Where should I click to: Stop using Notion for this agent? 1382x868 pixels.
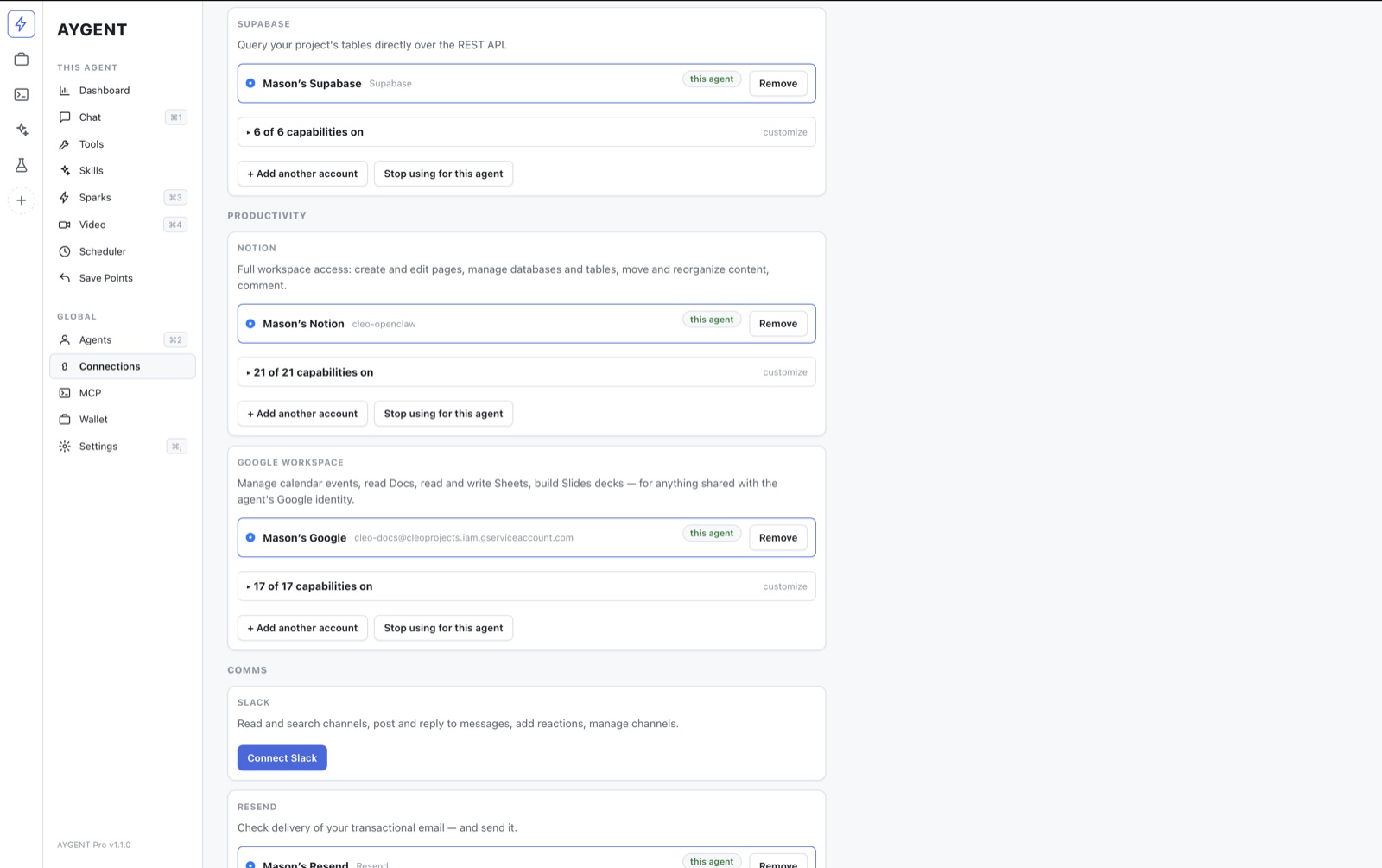pos(443,414)
